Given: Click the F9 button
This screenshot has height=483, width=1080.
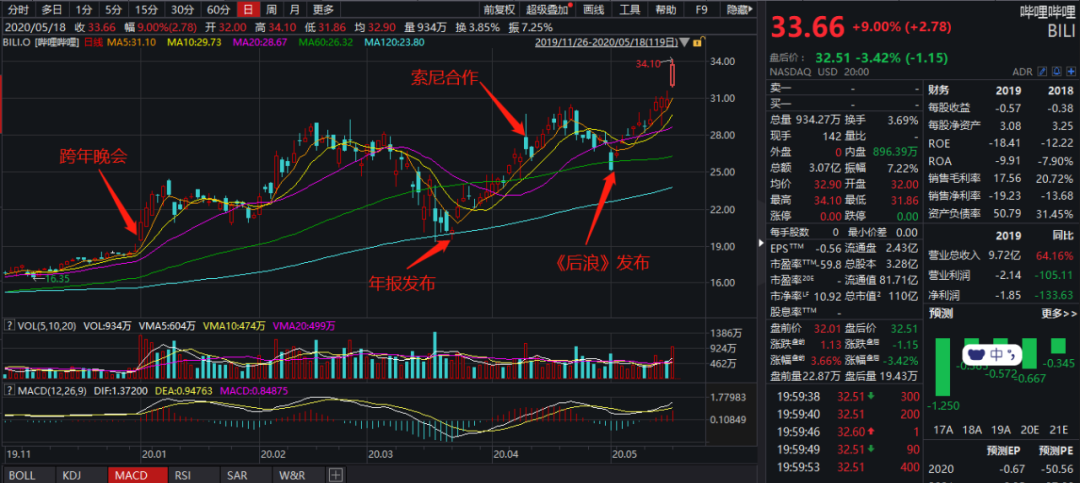Looking at the screenshot, I should click(x=701, y=10).
